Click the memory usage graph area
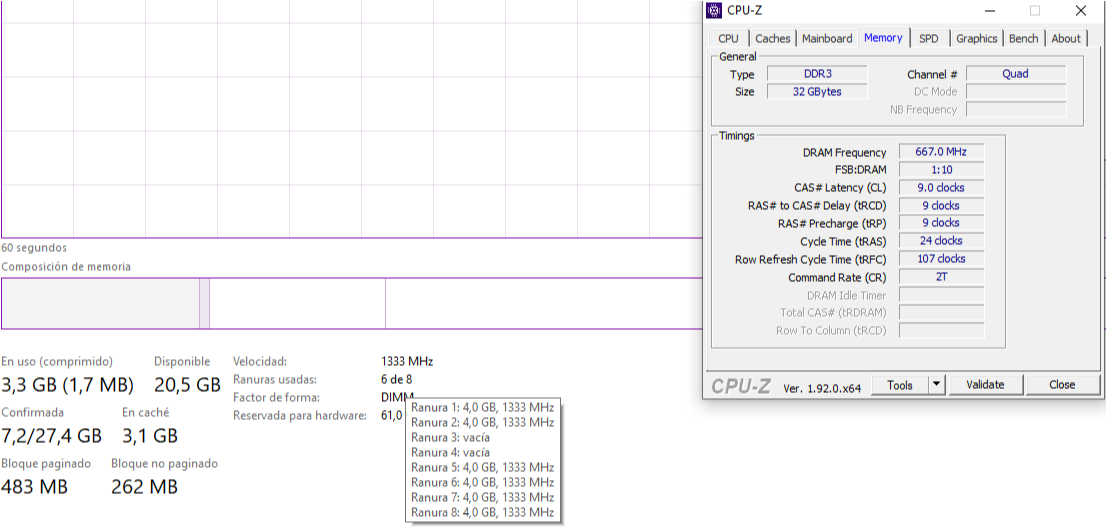This screenshot has height=530, width=1106. point(351,119)
